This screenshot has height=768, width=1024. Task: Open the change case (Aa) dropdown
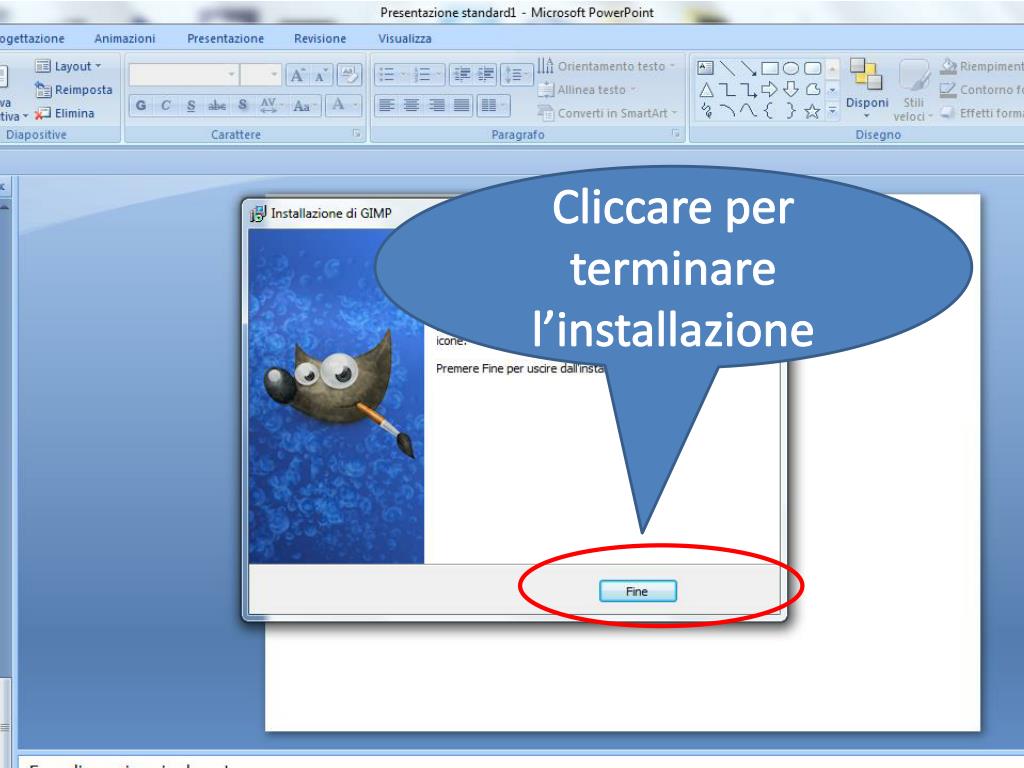click(304, 105)
